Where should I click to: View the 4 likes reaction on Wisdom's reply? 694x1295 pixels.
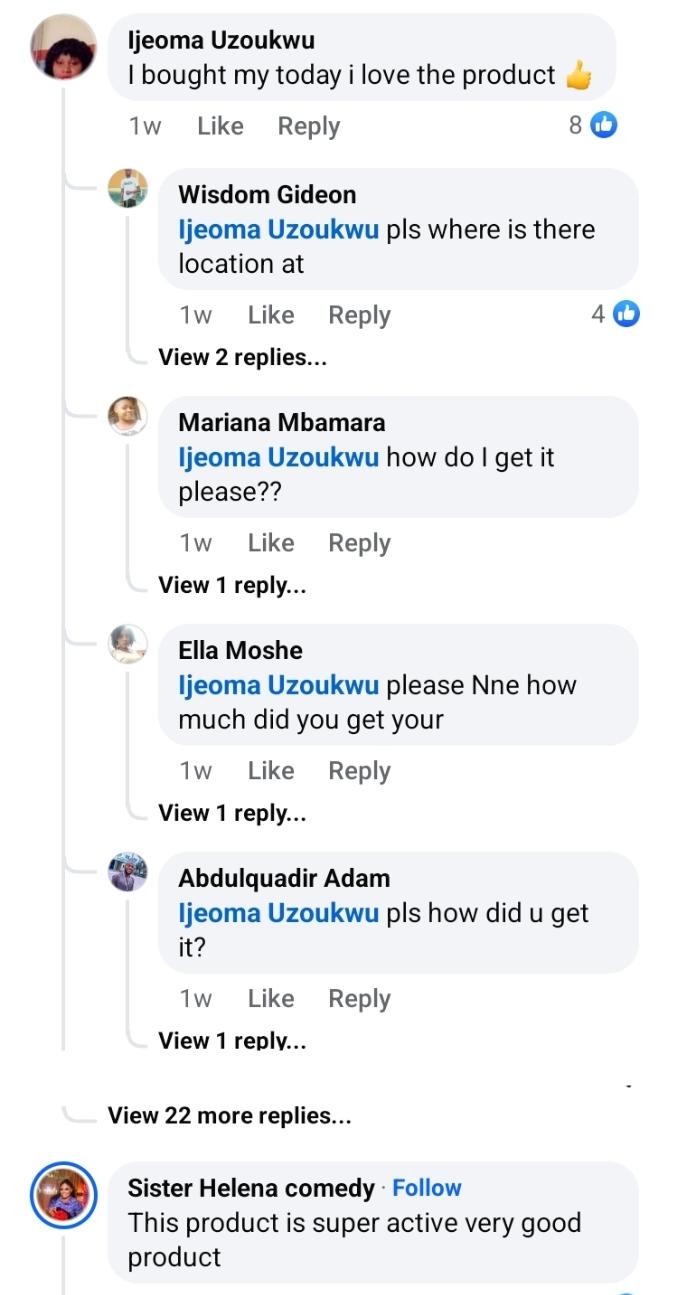pos(625,314)
